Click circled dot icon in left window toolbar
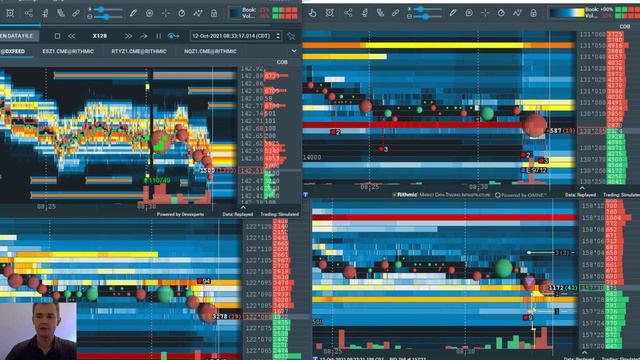The height and width of the screenshot is (360, 640). point(149,13)
